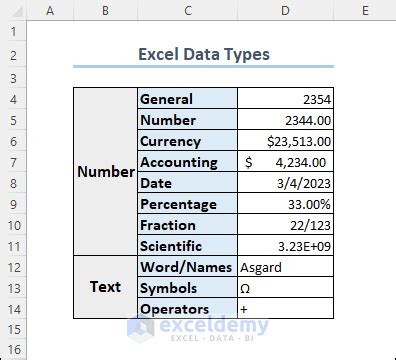Viewport: 396px width, 360px height.
Task: Select row 11 header
Action: pyautogui.click(x=13, y=246)
